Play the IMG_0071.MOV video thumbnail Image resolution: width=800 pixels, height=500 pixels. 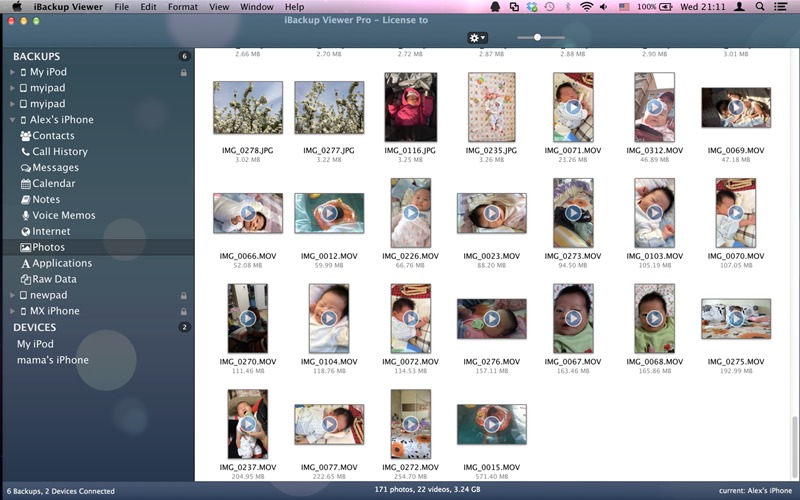click(x=573, y=106)
